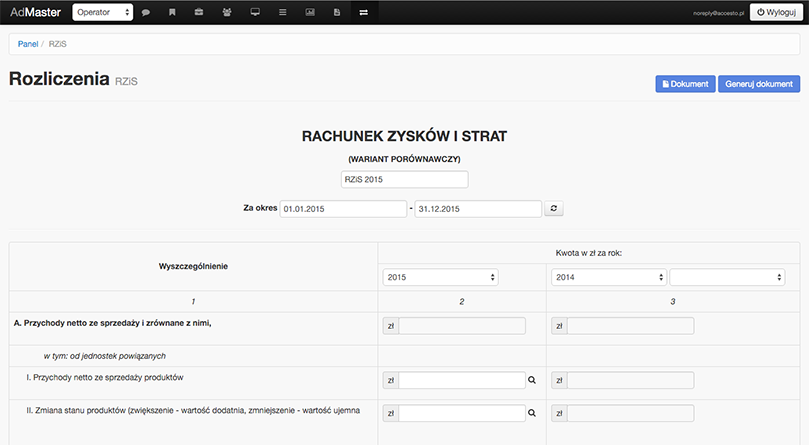Click magnifier next to Przychody netto ze sprzedaży produktów
The height and width of the screenshot is (445, 809).
click(x=532, y=380)
